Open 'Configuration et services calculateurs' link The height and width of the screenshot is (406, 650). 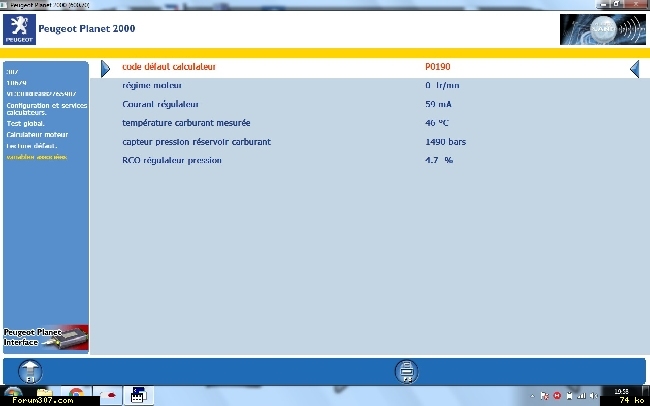[47, 109]
